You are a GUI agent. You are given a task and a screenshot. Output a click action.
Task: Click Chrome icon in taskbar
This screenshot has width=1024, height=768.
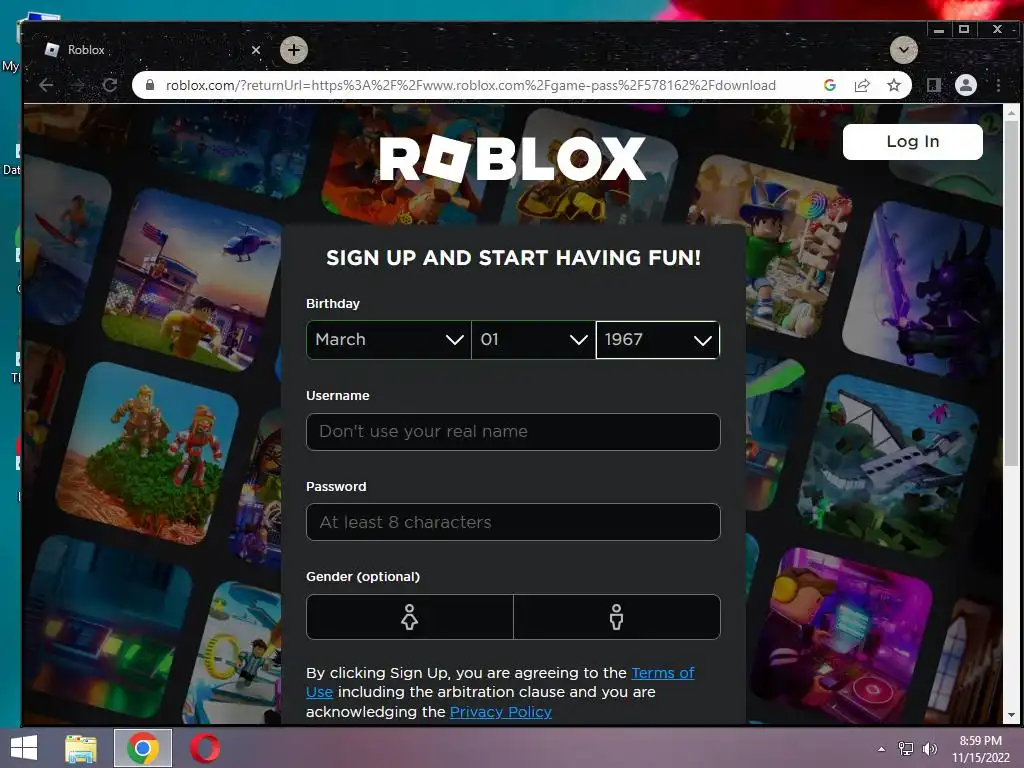tap(143, 748)
